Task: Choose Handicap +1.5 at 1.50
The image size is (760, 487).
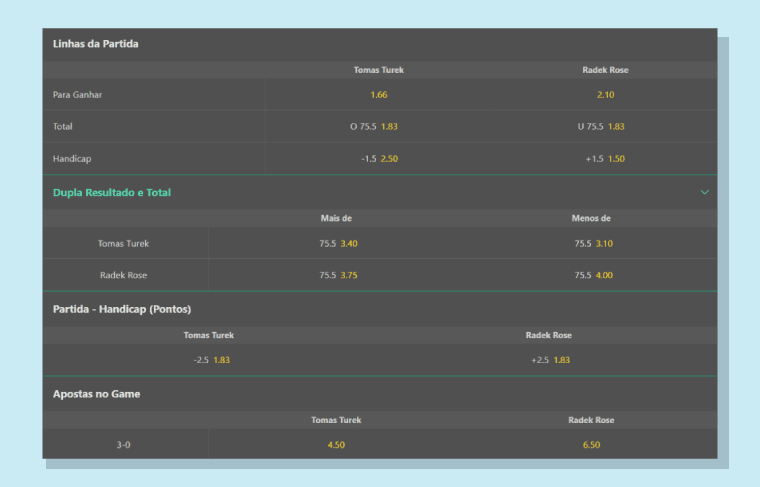Action: click(605, 158)
